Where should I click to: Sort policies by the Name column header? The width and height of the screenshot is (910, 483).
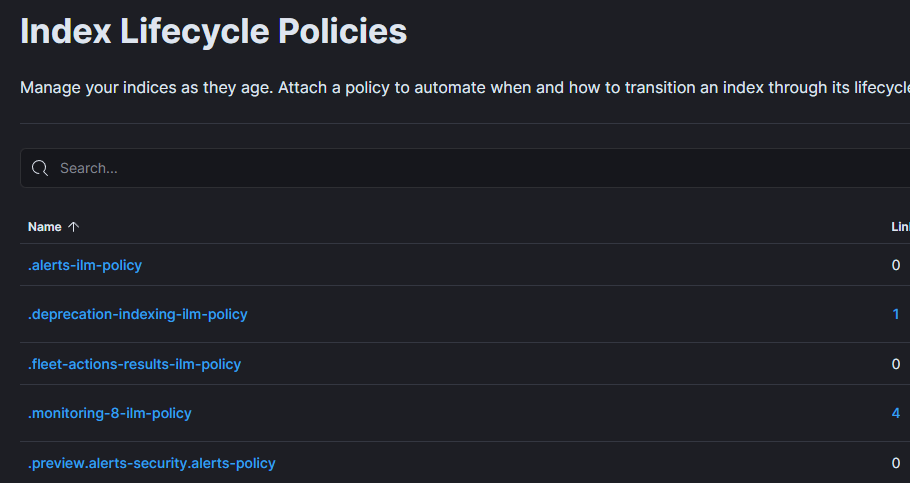pyautogui.click(x=45, y=227)
